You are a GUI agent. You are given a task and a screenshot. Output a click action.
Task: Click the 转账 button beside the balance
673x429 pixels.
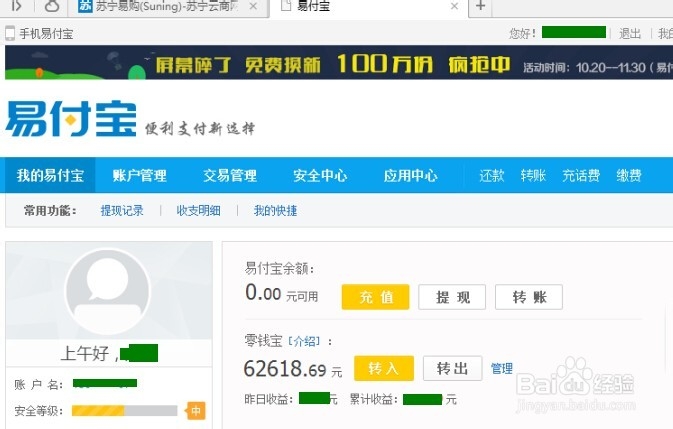(x=529, y=297)
